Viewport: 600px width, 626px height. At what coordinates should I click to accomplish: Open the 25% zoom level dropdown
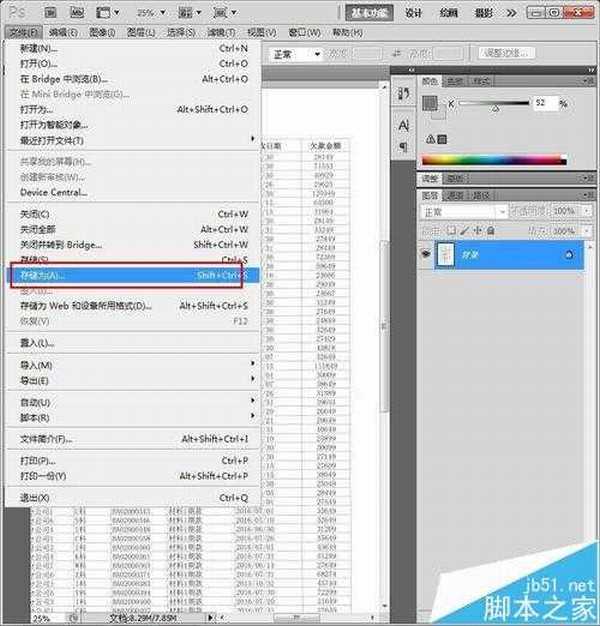pyautogui.click(x=151, y=13)
